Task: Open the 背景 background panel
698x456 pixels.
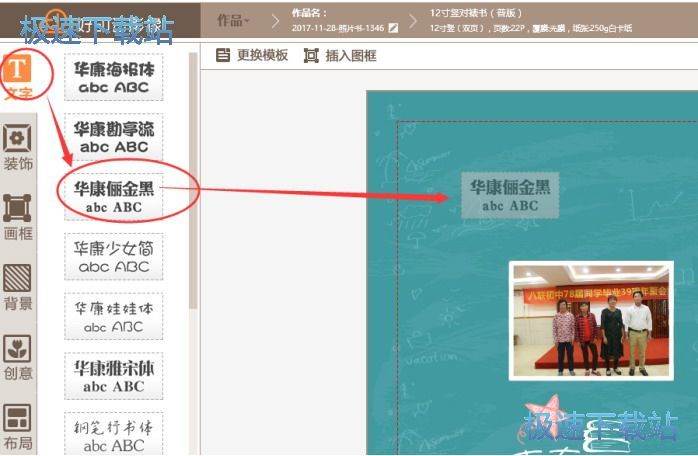Action: click(18, 287)
